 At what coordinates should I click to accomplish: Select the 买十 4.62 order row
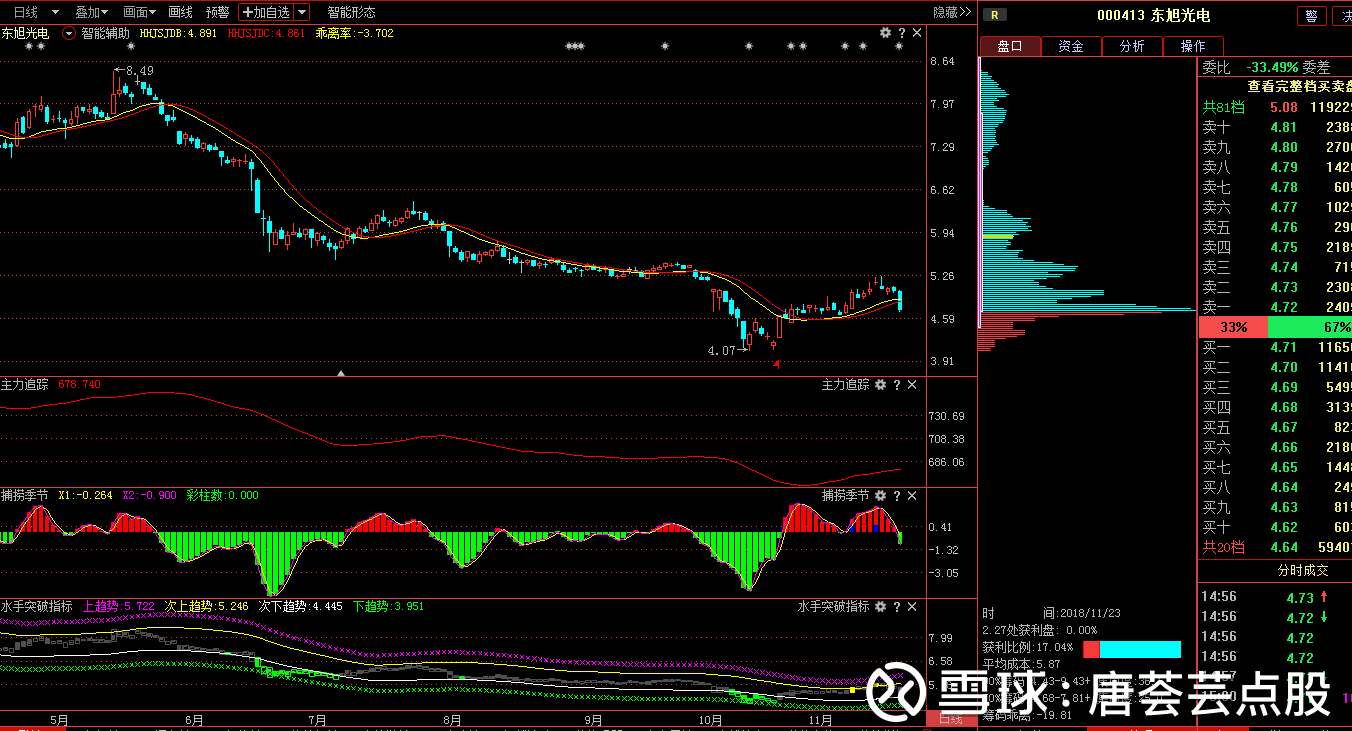point(1275,527)
